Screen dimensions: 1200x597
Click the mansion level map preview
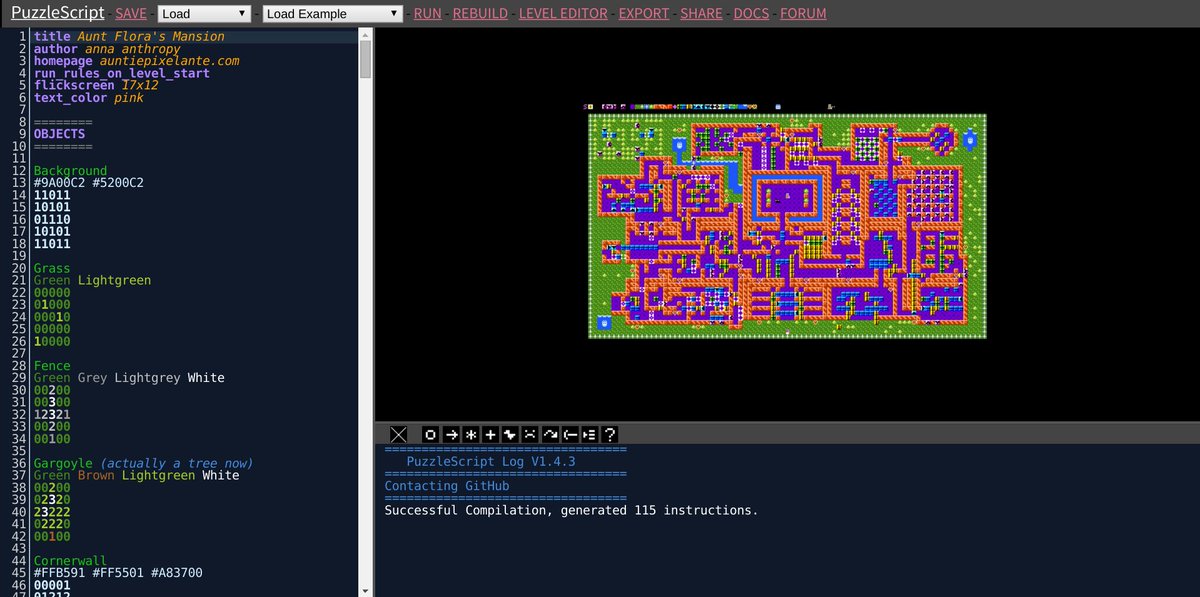coord(788,226)
